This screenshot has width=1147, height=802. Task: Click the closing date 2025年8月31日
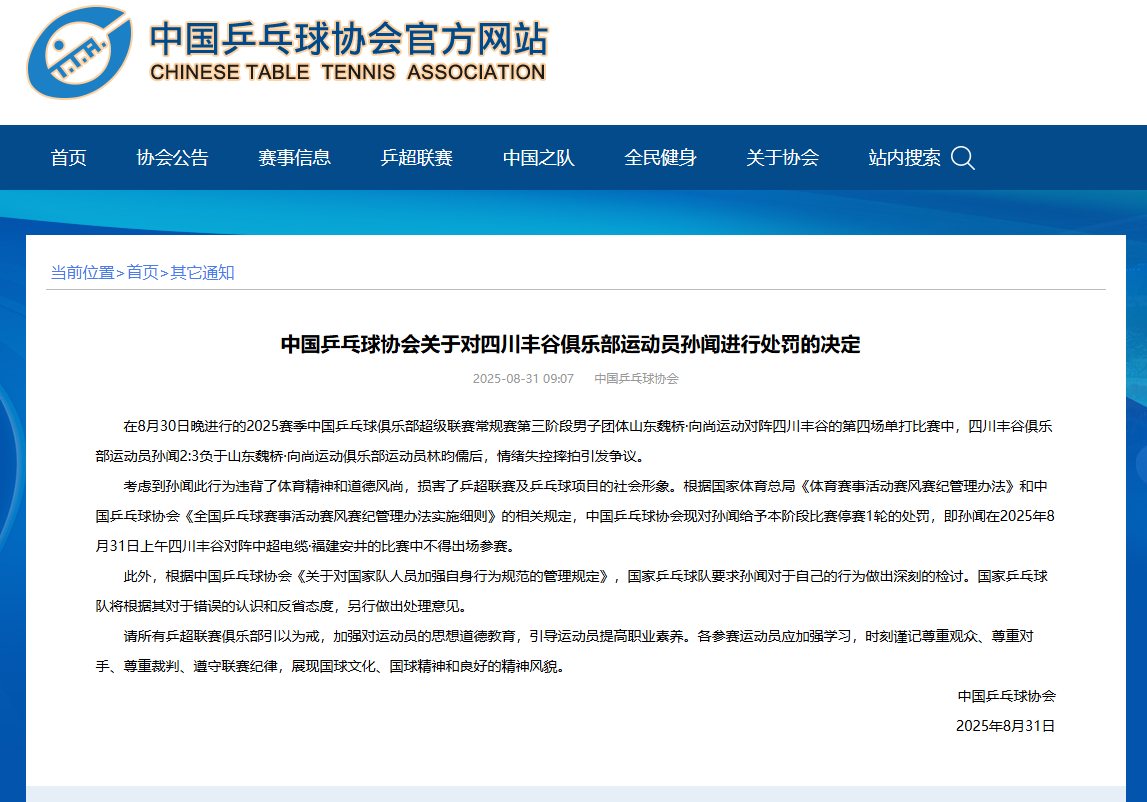(x=1005, y=726)
